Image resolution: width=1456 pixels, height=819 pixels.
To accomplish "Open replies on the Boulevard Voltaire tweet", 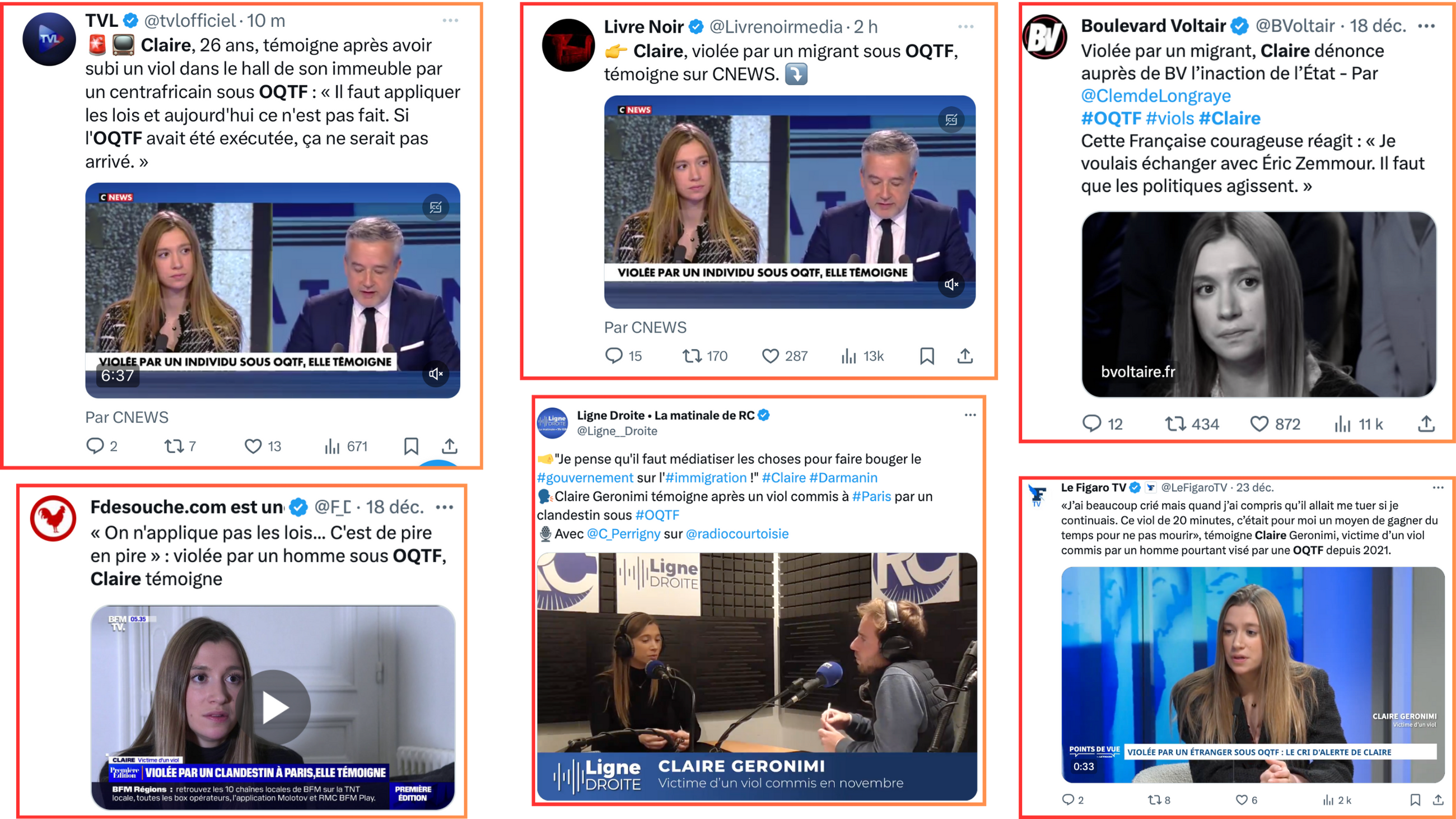I will (1092, 424).
